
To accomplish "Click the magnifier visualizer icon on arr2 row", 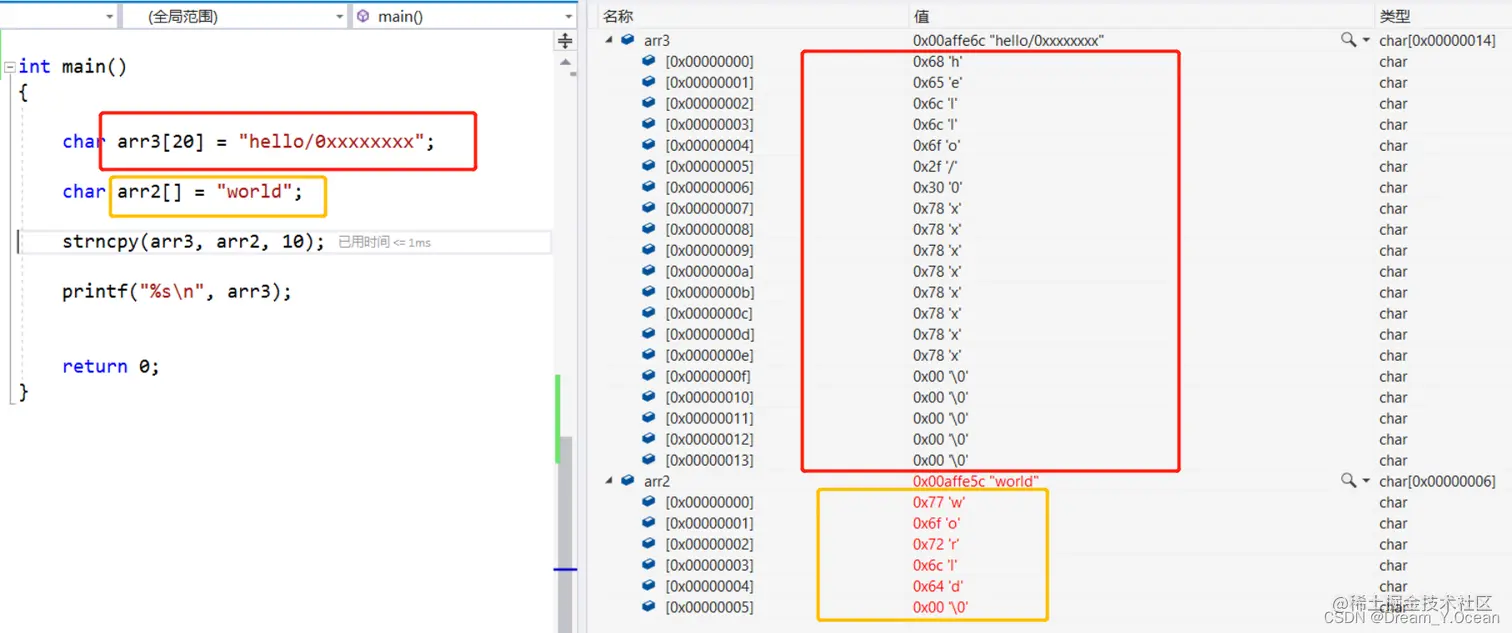I will [1349, 481].
